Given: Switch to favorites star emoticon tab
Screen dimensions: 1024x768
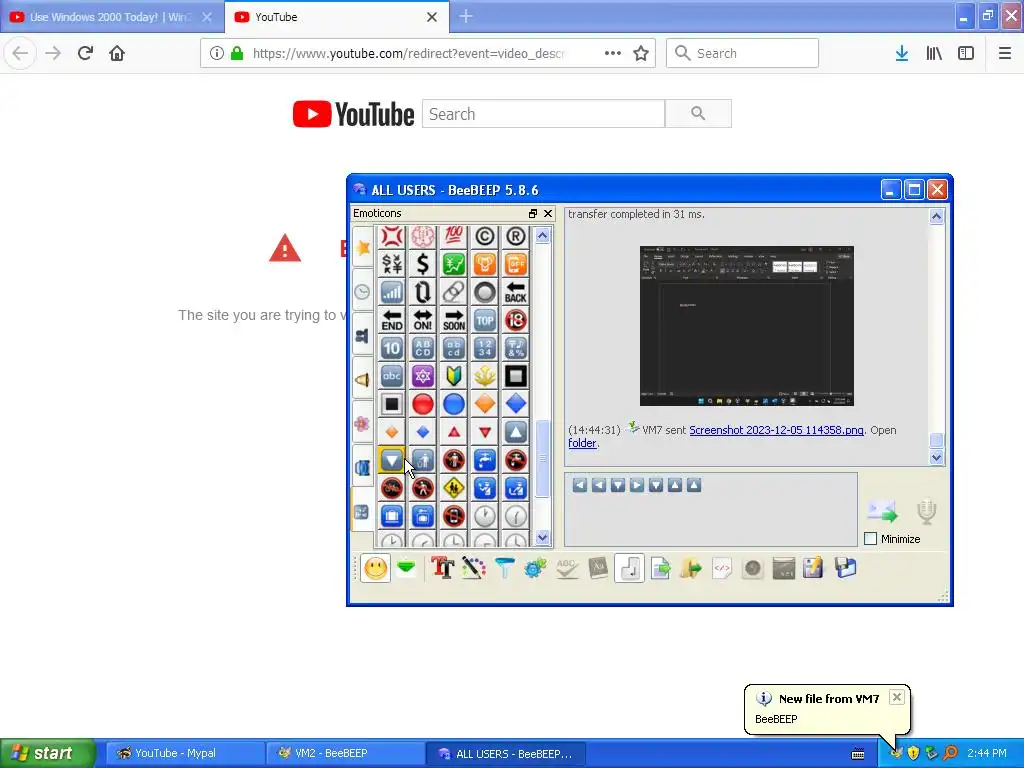Looking at the screenshot, I should point(362,248).
